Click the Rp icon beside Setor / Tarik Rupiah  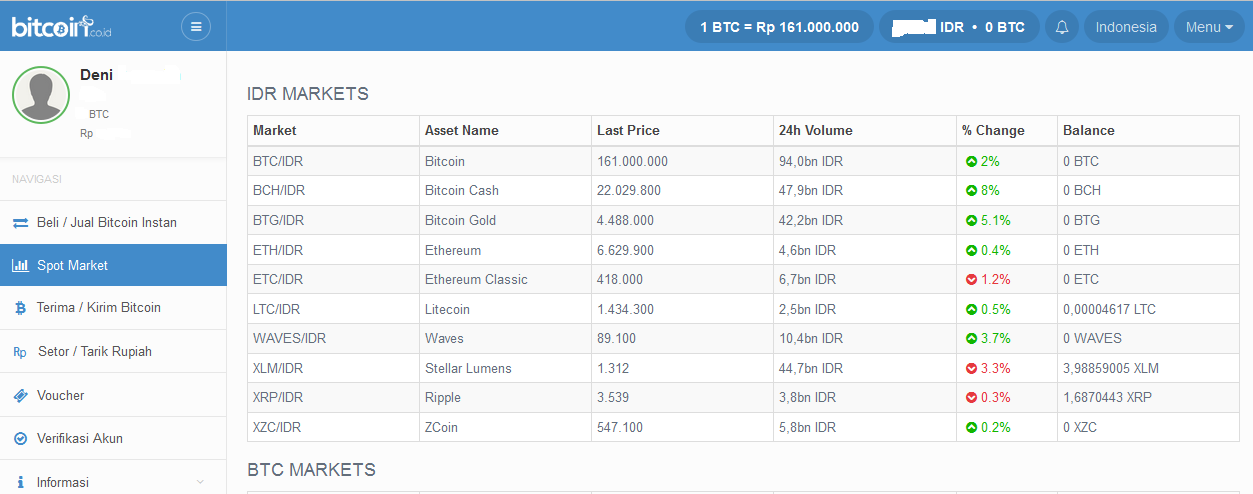tap(20, 352)
